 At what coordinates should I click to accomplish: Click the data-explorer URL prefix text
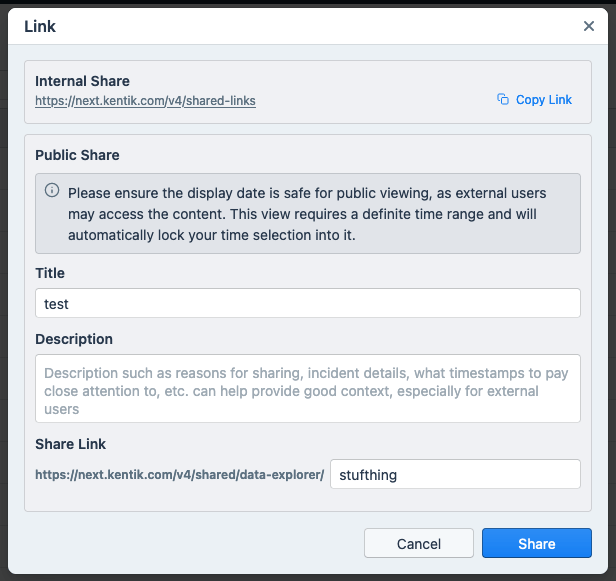(179, 475)
